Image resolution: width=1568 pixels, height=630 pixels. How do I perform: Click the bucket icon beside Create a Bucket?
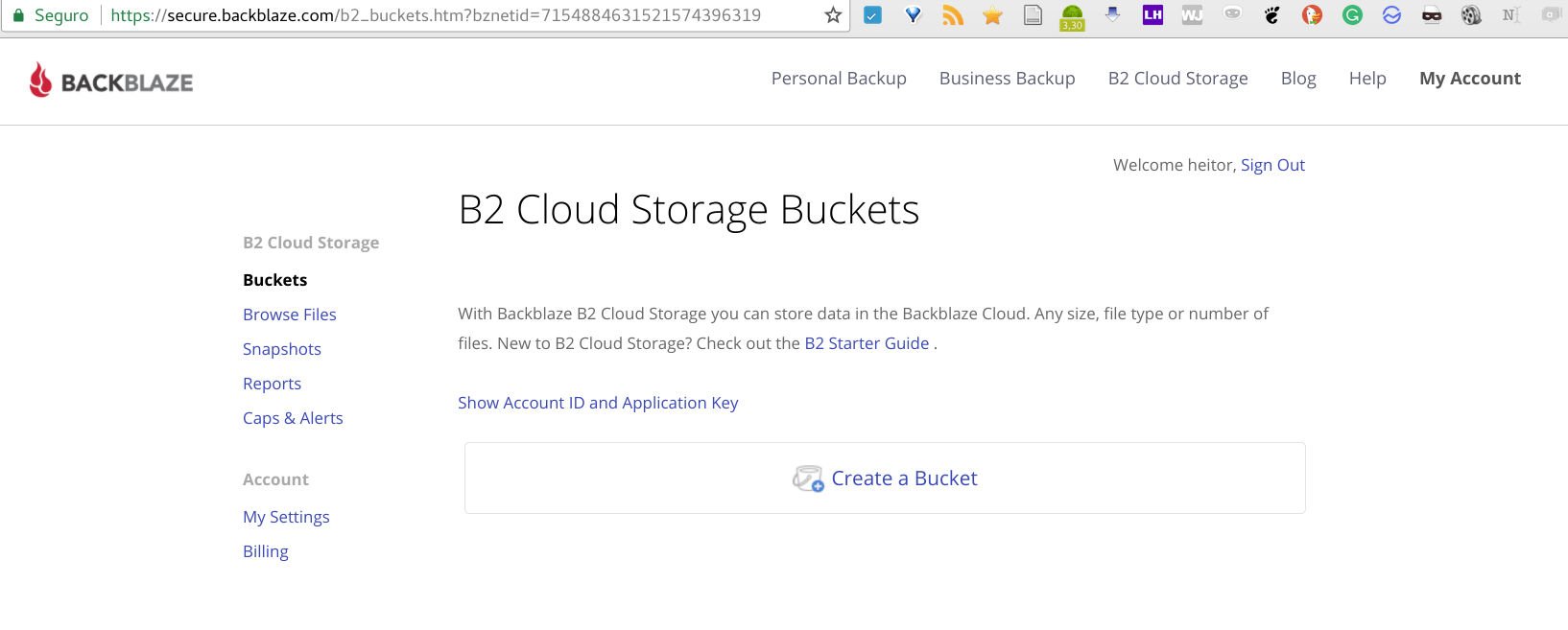[x=808, y=478]
